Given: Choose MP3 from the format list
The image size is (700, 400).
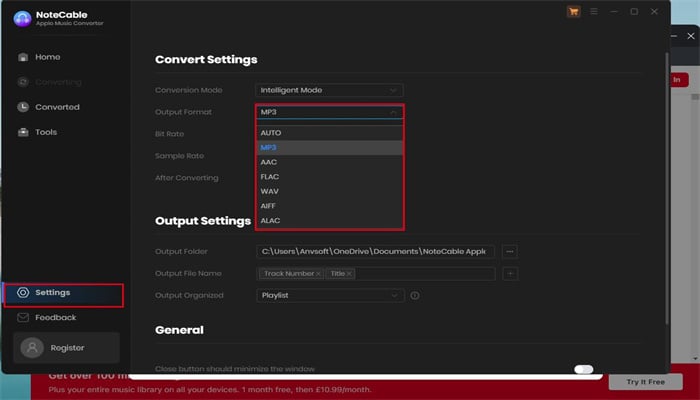Looking at the screenshot, I should (x=329, y=148).
